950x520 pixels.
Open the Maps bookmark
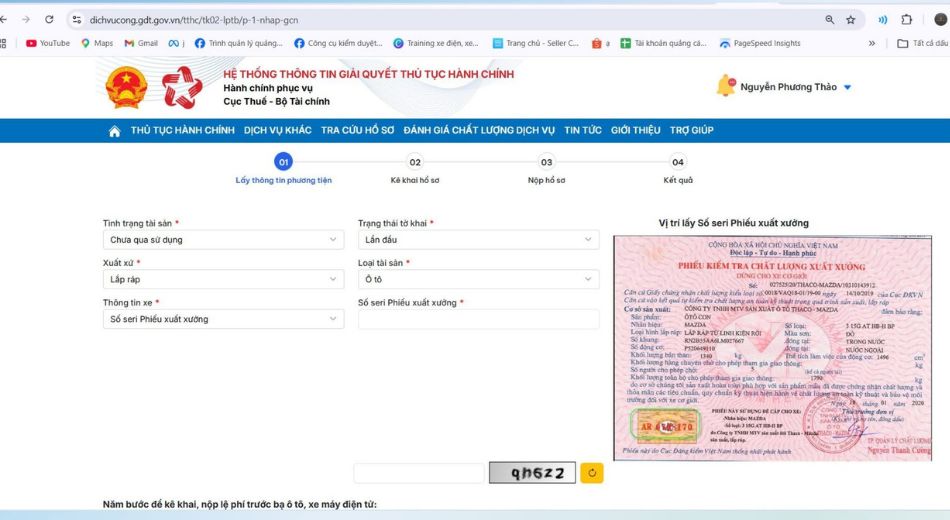tap(97, 43)
